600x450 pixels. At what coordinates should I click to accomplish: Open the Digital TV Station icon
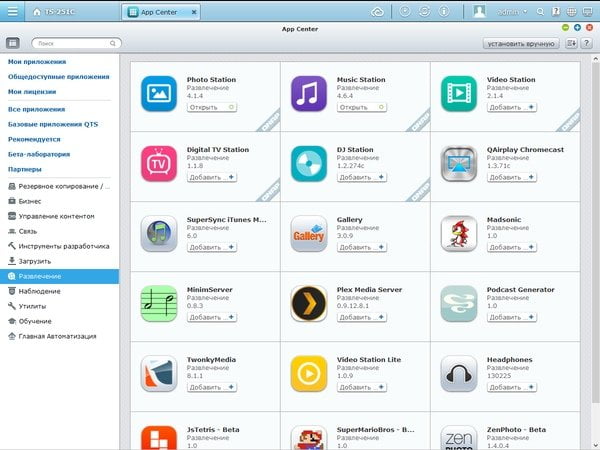(x=159, y=164)
